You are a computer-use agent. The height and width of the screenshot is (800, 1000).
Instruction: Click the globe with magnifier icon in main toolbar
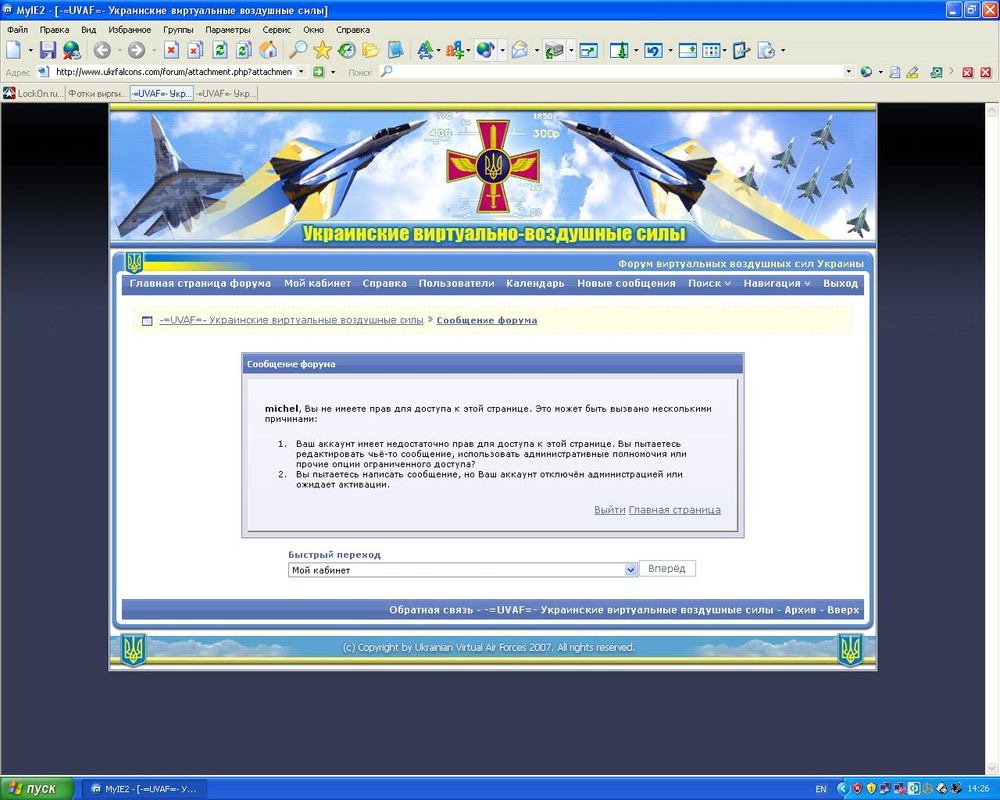pos(485,50)
